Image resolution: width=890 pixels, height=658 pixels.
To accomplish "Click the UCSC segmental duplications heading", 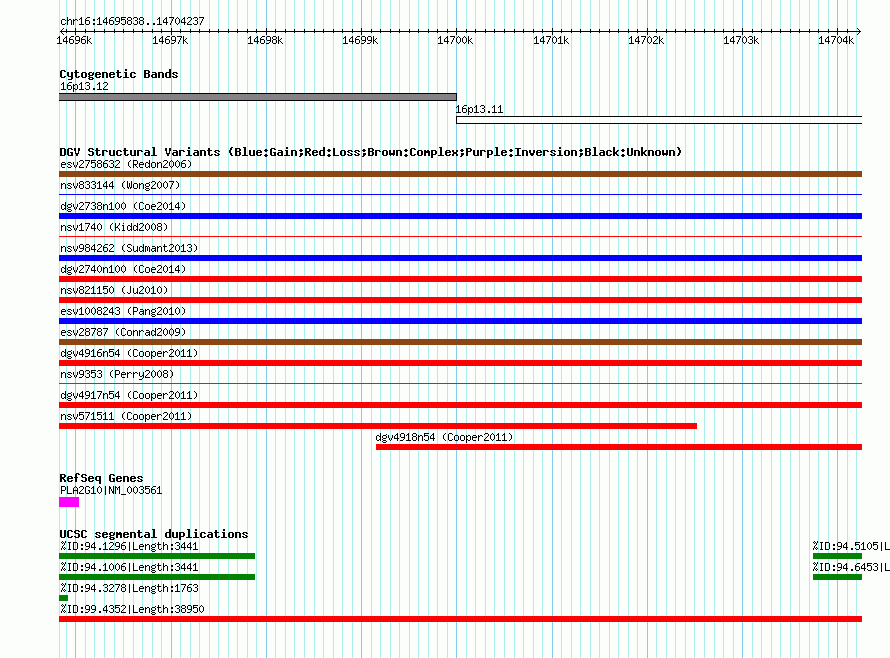I will coord(154,534).
